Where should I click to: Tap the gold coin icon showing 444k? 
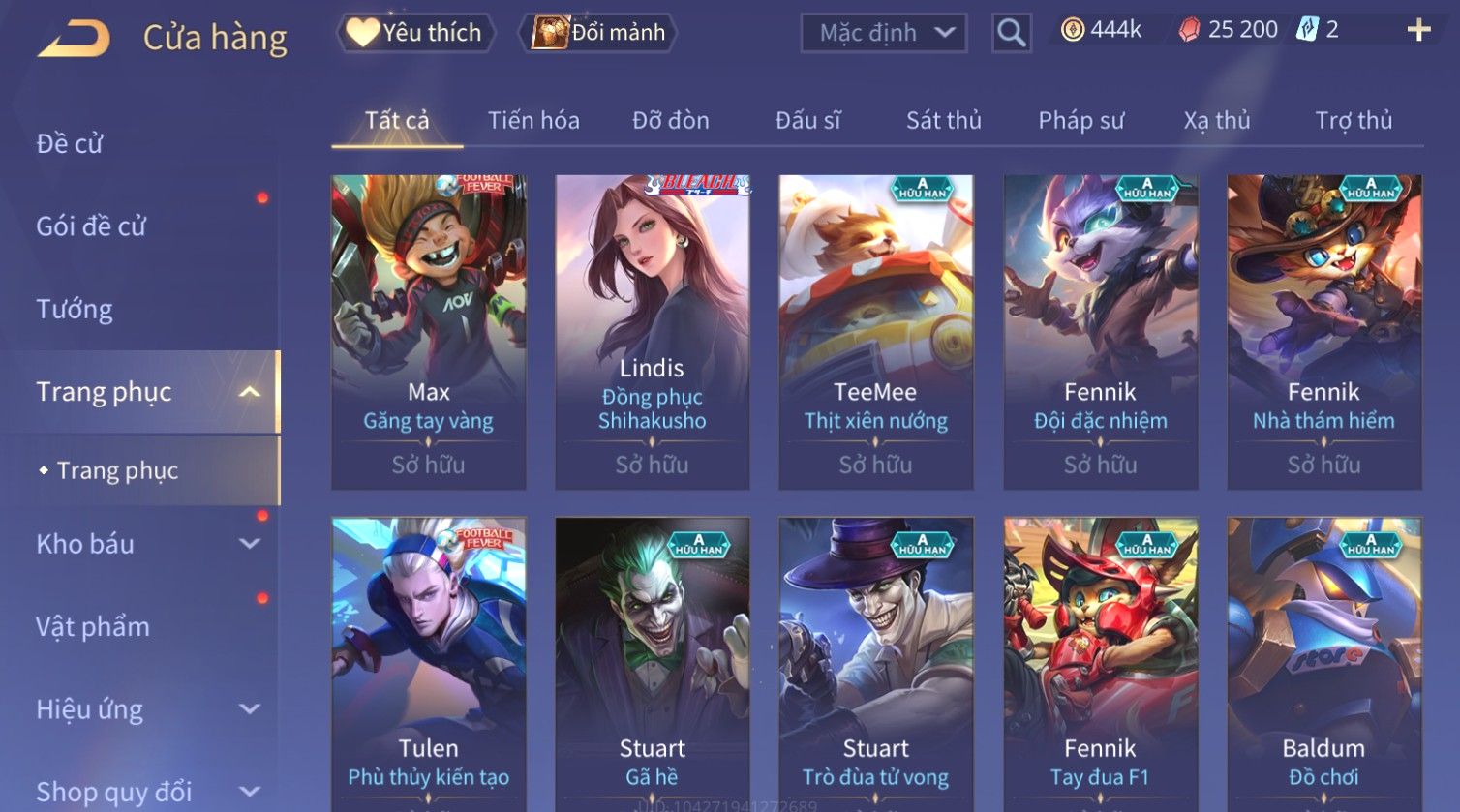[1073, 31]
